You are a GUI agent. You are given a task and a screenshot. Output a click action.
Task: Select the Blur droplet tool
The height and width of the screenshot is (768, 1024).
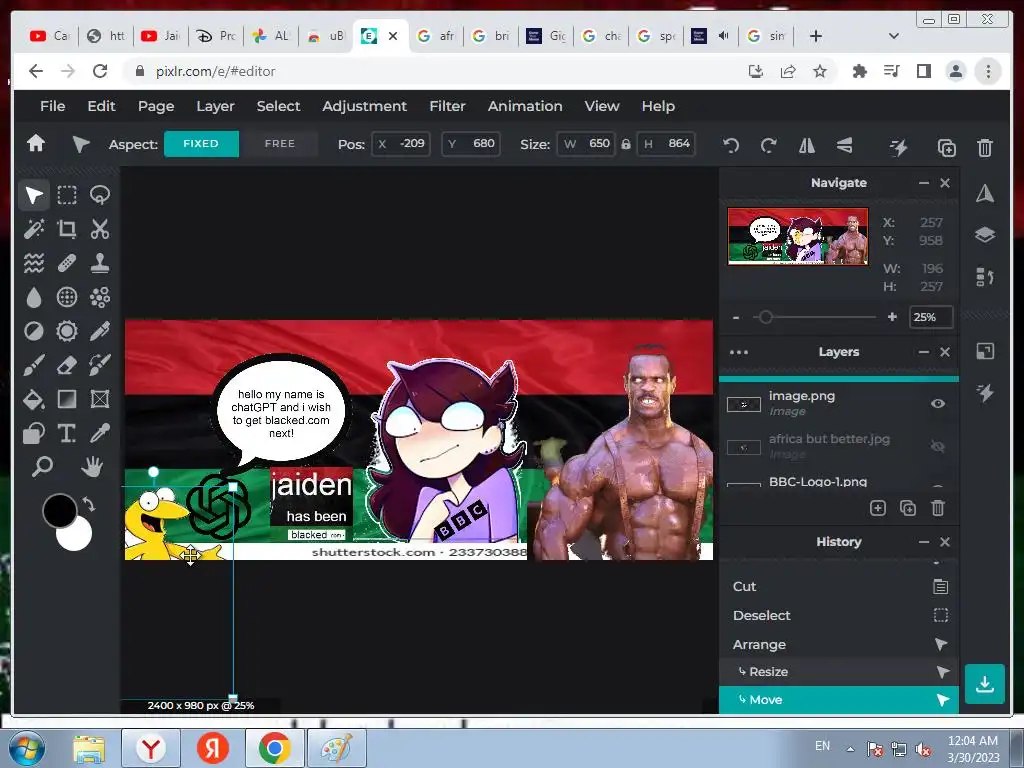33,297
